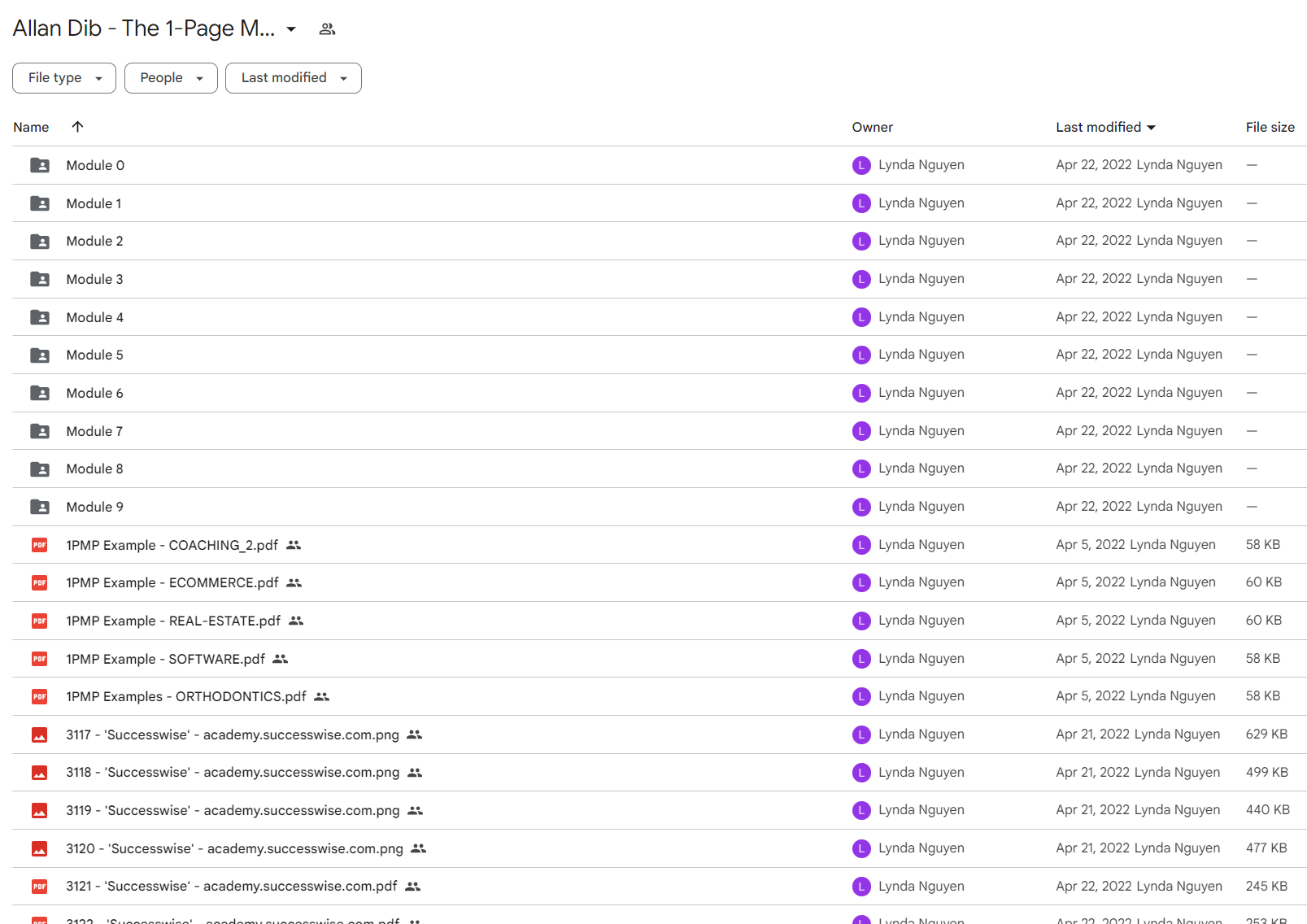Click the 477 KB file size cell
The height and width of the screenshot is (924, 1307).
click(1266, 848)
